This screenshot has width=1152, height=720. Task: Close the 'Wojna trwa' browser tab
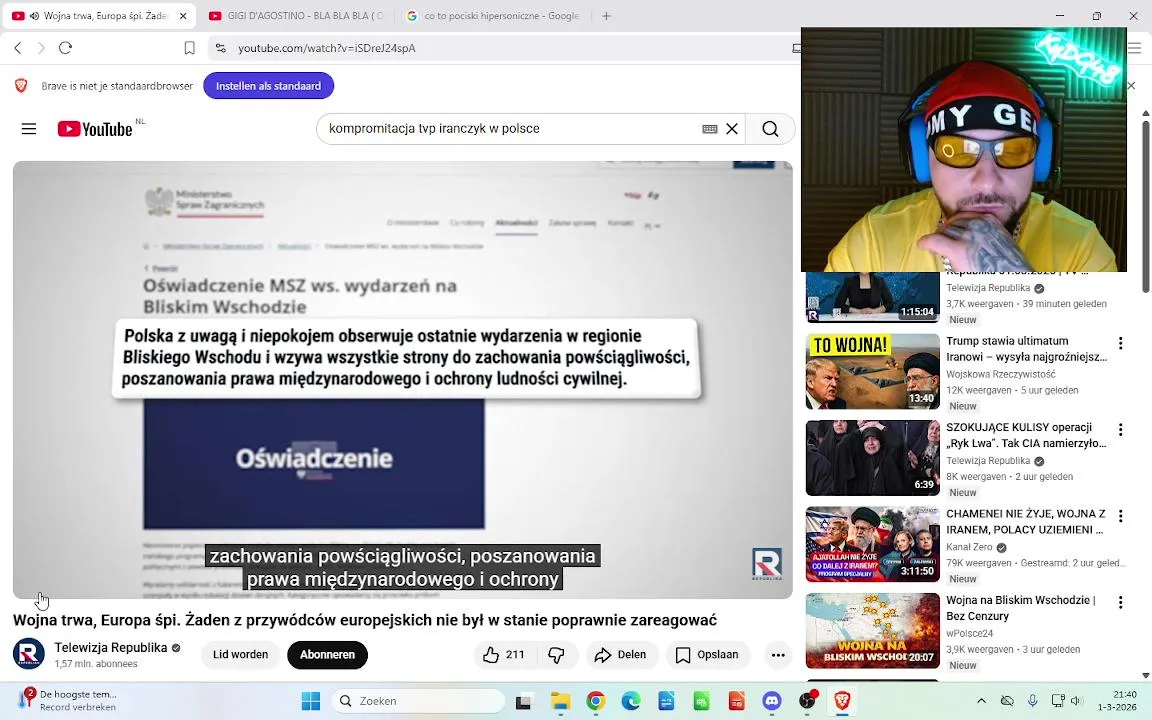183,15
